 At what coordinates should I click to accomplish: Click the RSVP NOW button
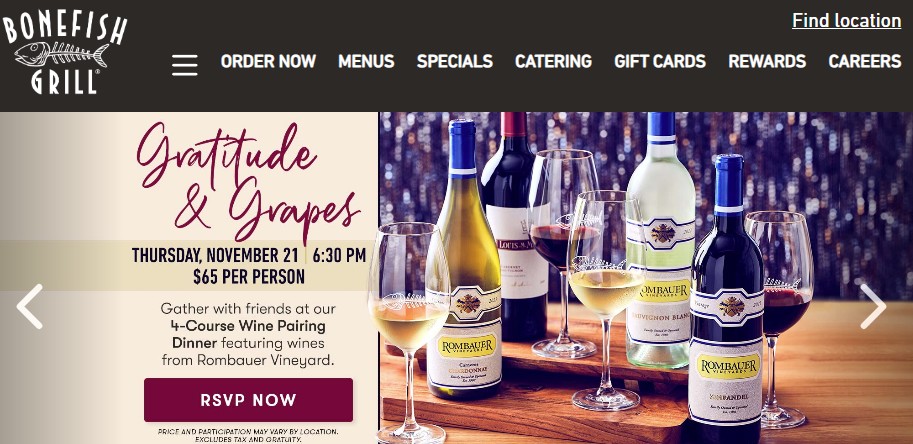tap(249, 400)
